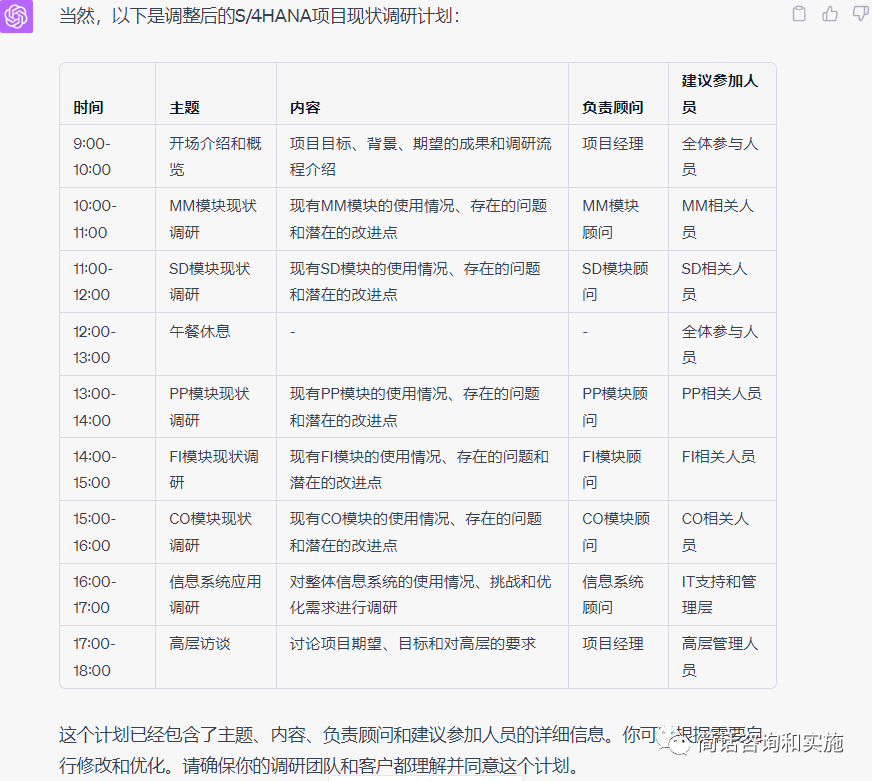Click the IT支持和管理层 participants cell
The height and width of the screenshot is (781, 872).
click(x=719, y=594)
